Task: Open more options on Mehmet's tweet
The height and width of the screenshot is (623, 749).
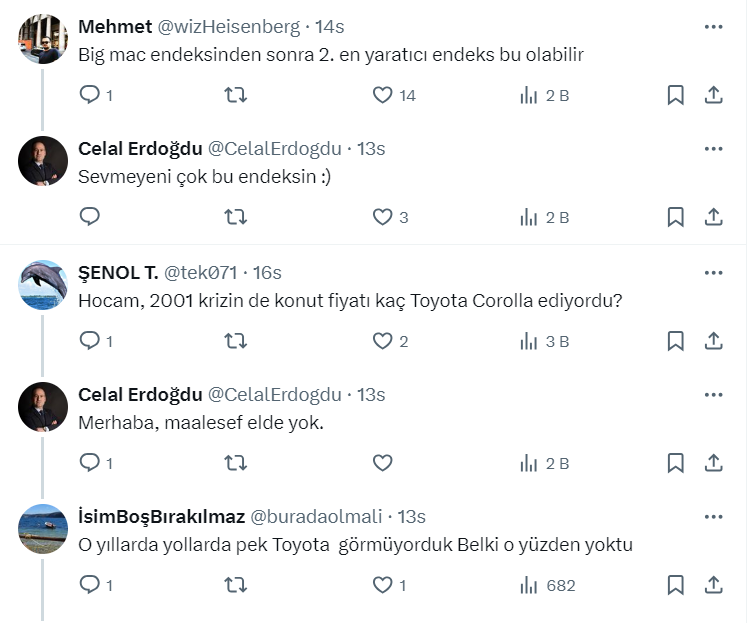Action: tap(713, 27)
